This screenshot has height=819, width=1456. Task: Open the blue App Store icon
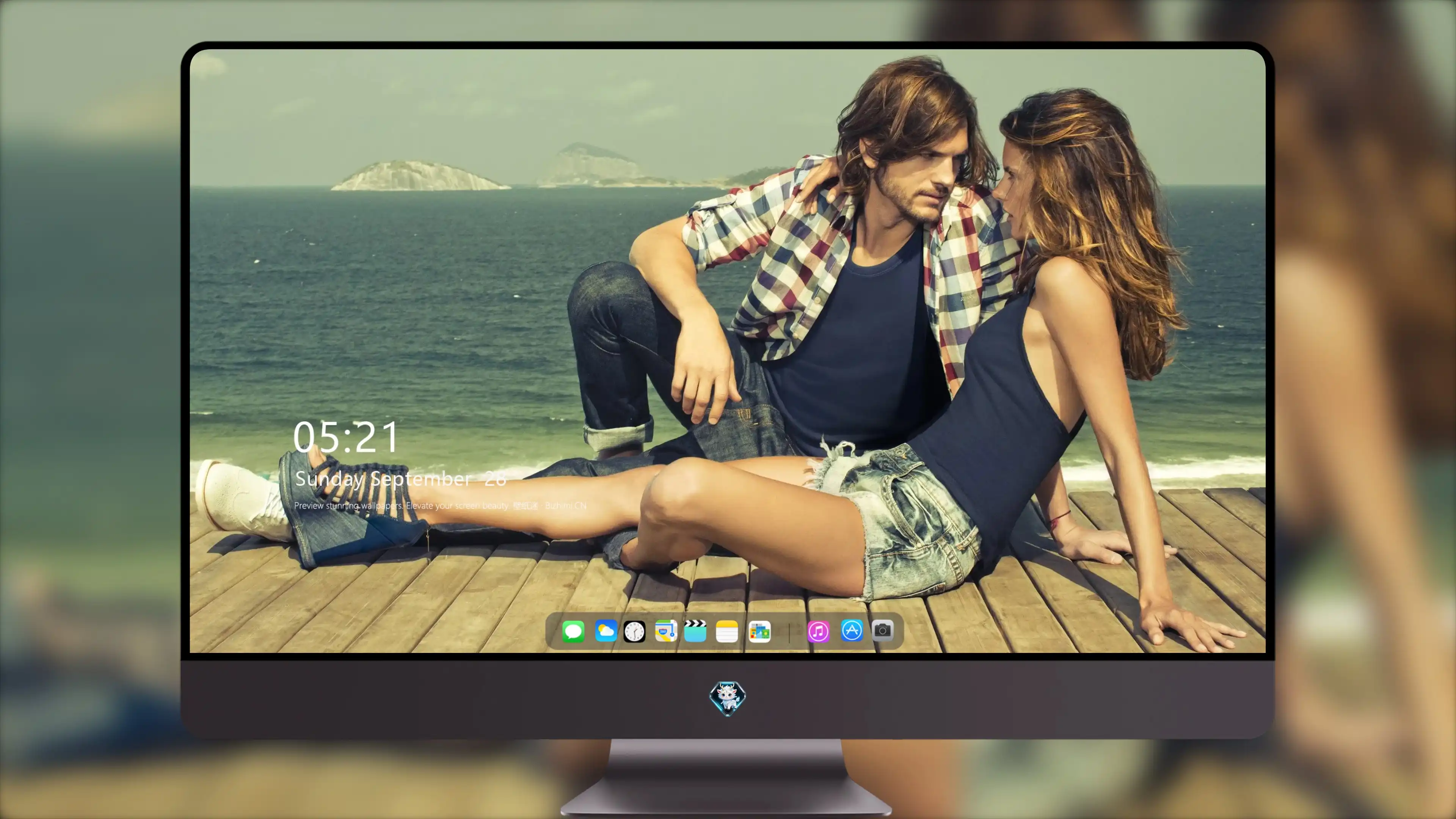pyautogui.click(x=852, y=630)
